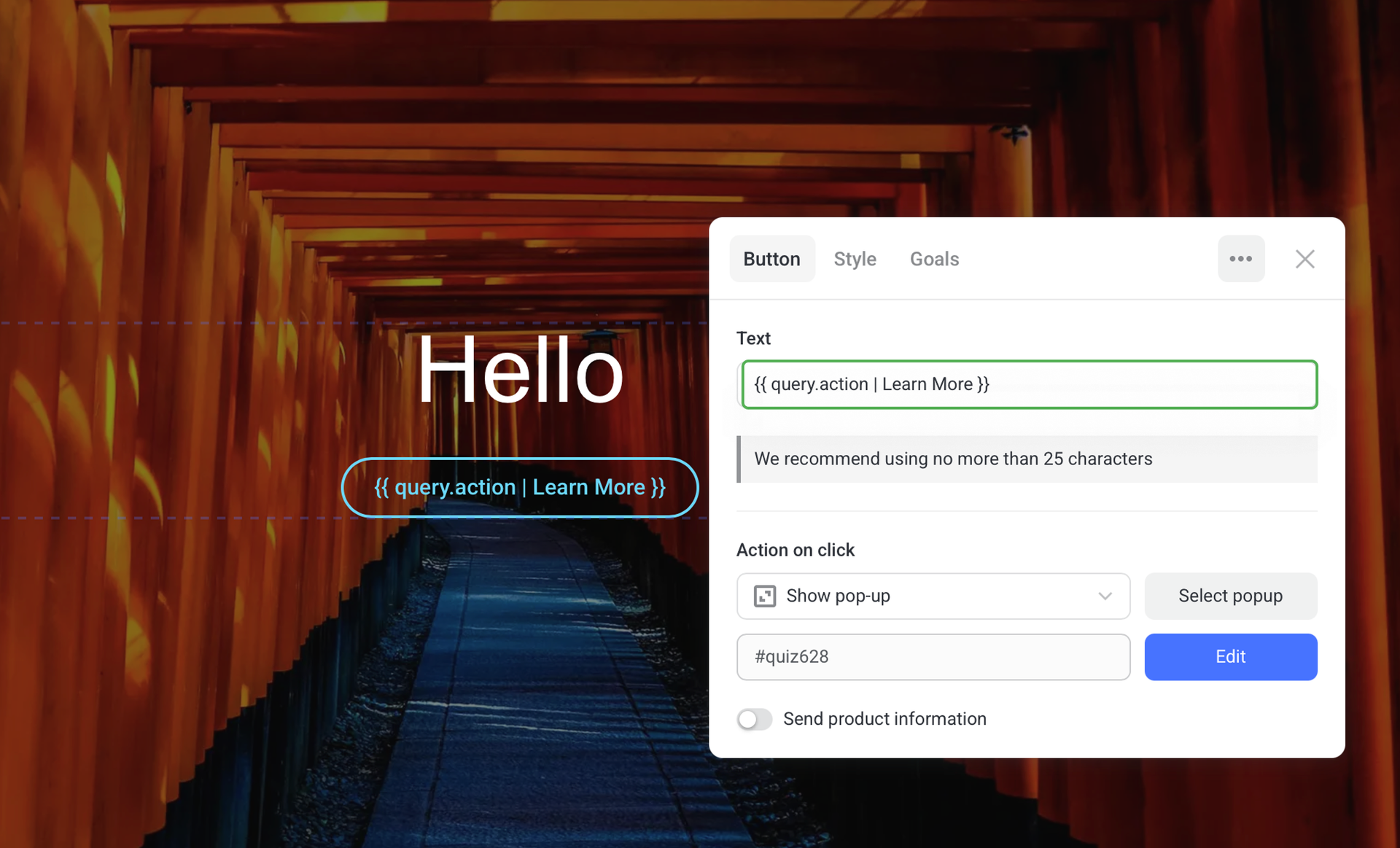Select the outlined Learn More canvas button
This screenshot has height=848, width=1400.
tap(520, 487)
